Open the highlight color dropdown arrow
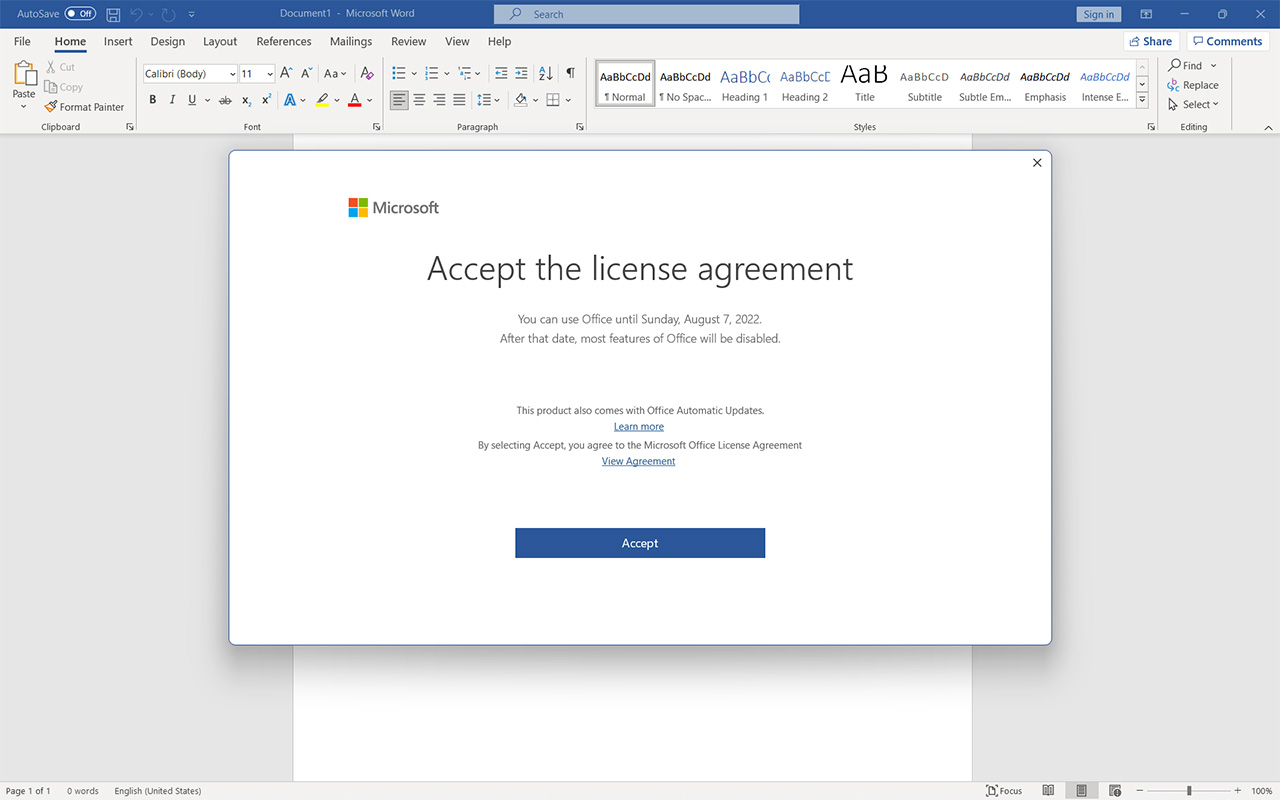This screenshot has height=800, width=1280. (336, 100)
